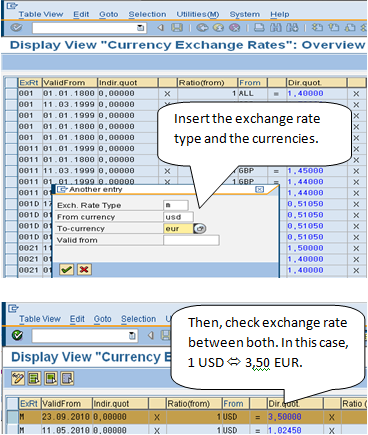Click the 23.09.2010 valid-from cell
The width and height of the screenshot is (368, 435).
66,417
